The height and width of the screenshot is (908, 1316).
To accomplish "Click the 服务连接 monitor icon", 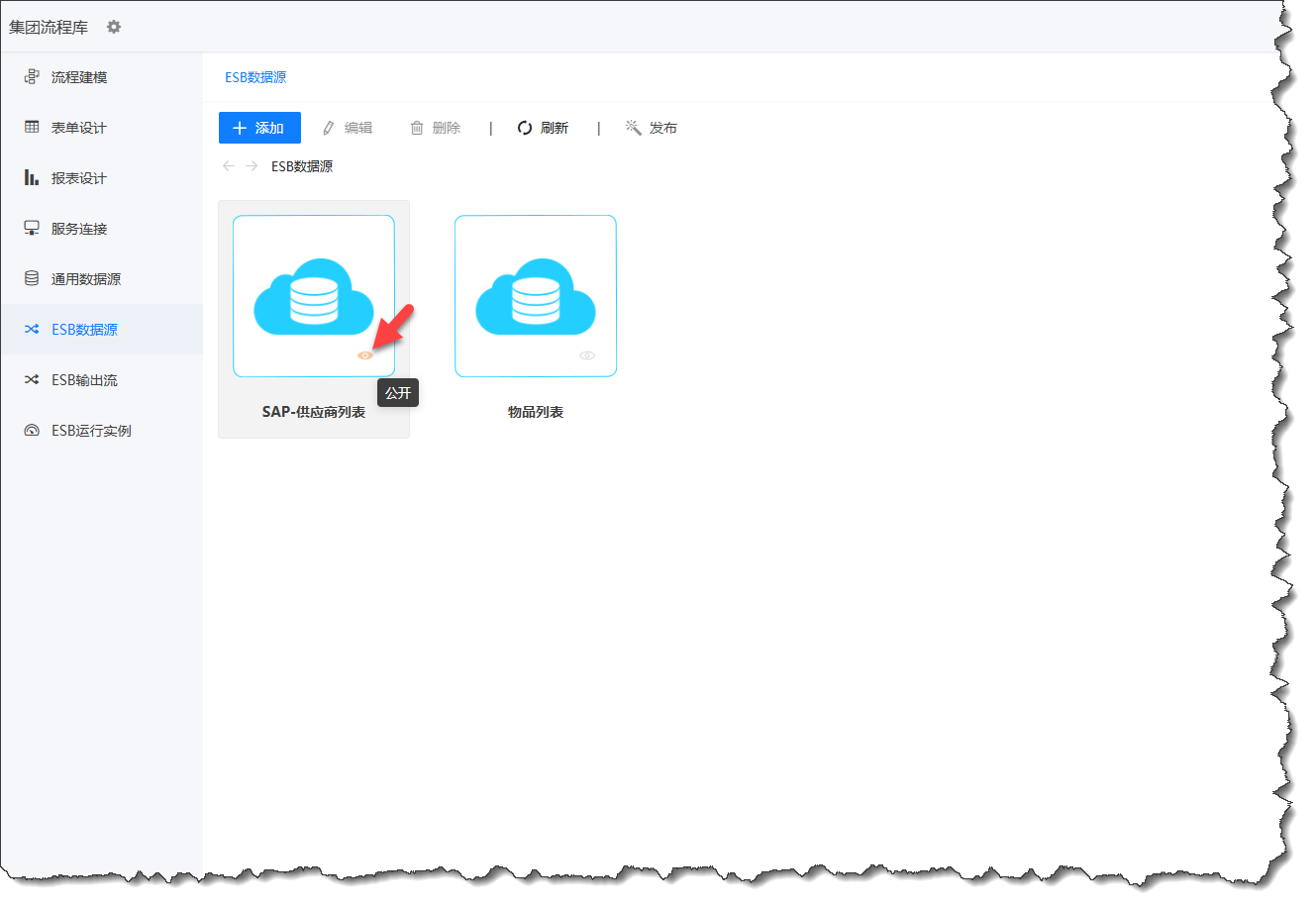I will click(x=32, y=229).
